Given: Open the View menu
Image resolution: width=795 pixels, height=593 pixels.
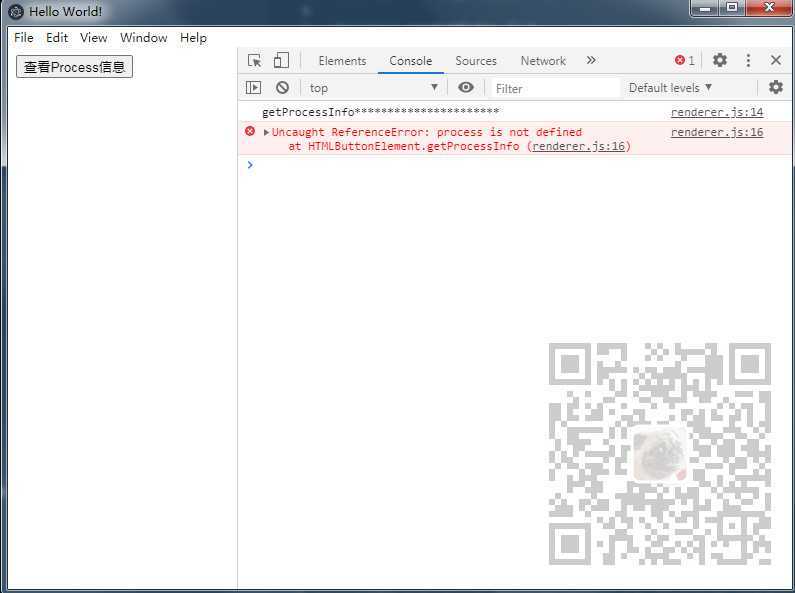Looking at the screenshot, I should (x=94, y=38).
